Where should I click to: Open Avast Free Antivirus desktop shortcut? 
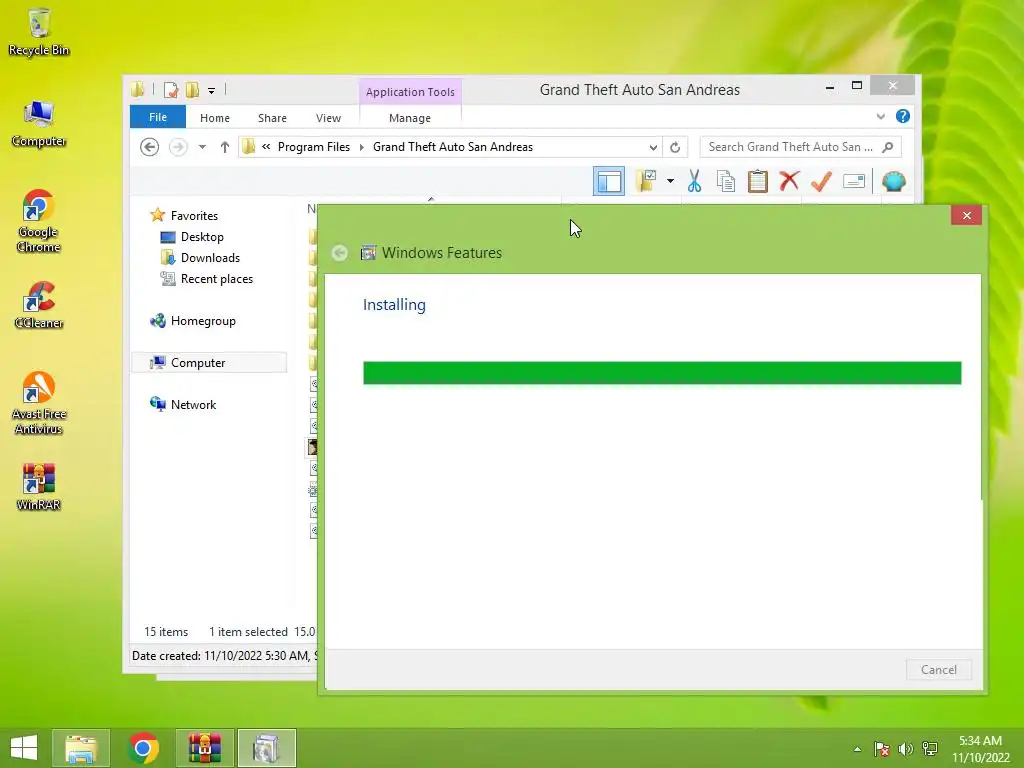coord(39,403)
